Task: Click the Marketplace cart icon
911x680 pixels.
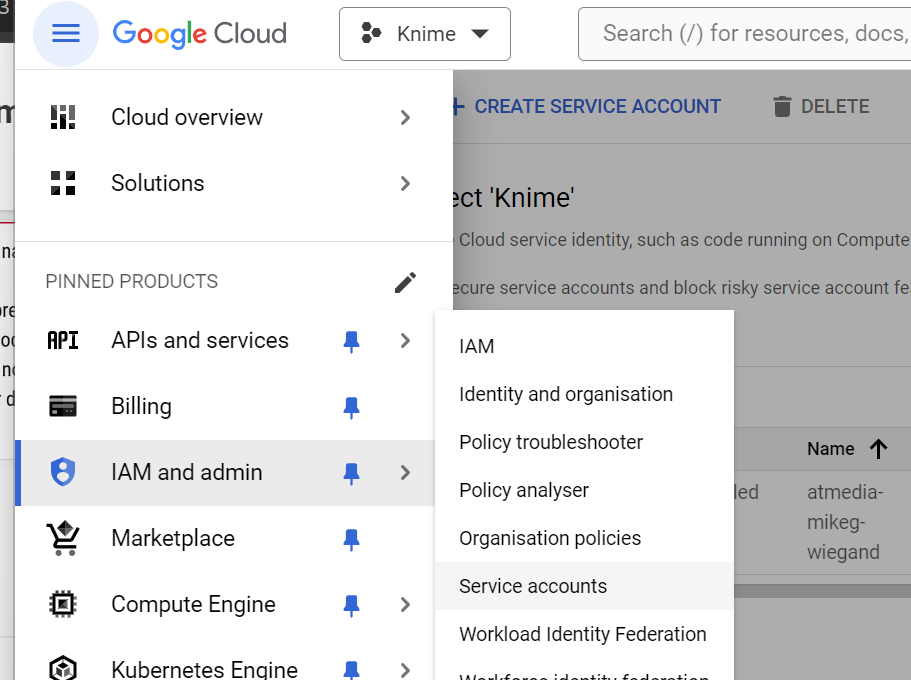Action: (63, 538)
